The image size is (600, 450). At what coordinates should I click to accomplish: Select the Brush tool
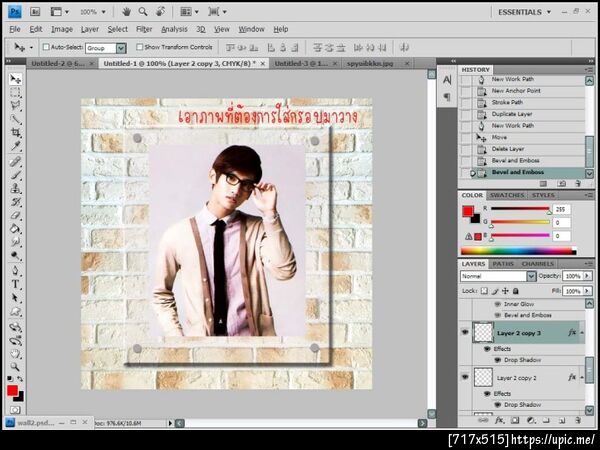[15, 175]
